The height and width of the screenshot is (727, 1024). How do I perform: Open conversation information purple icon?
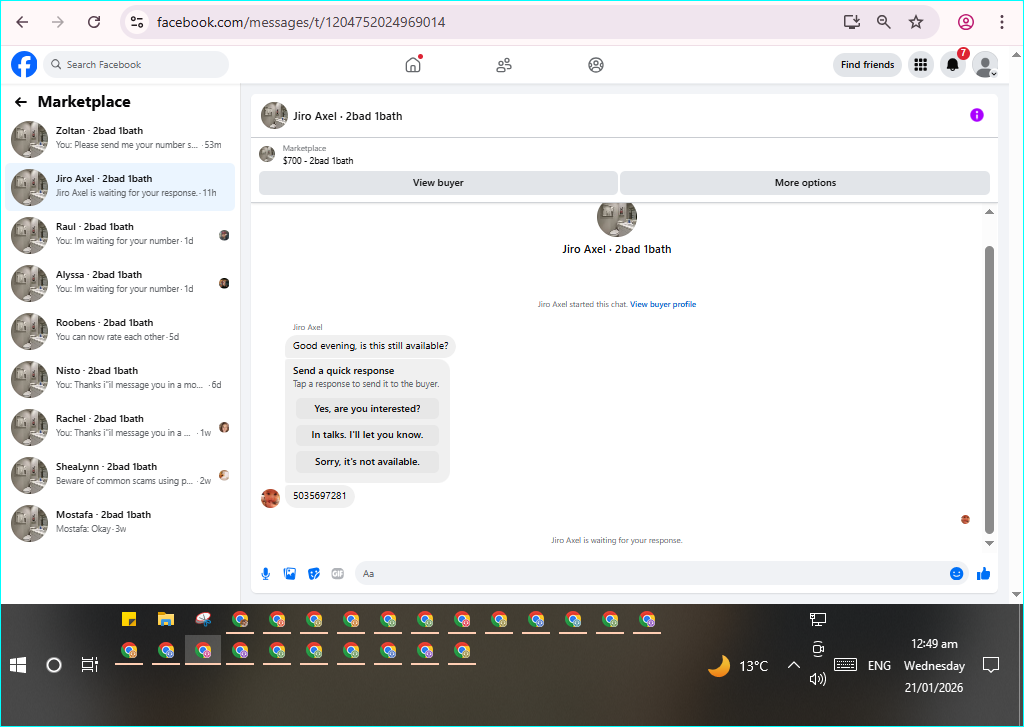[x=976, y=116]
